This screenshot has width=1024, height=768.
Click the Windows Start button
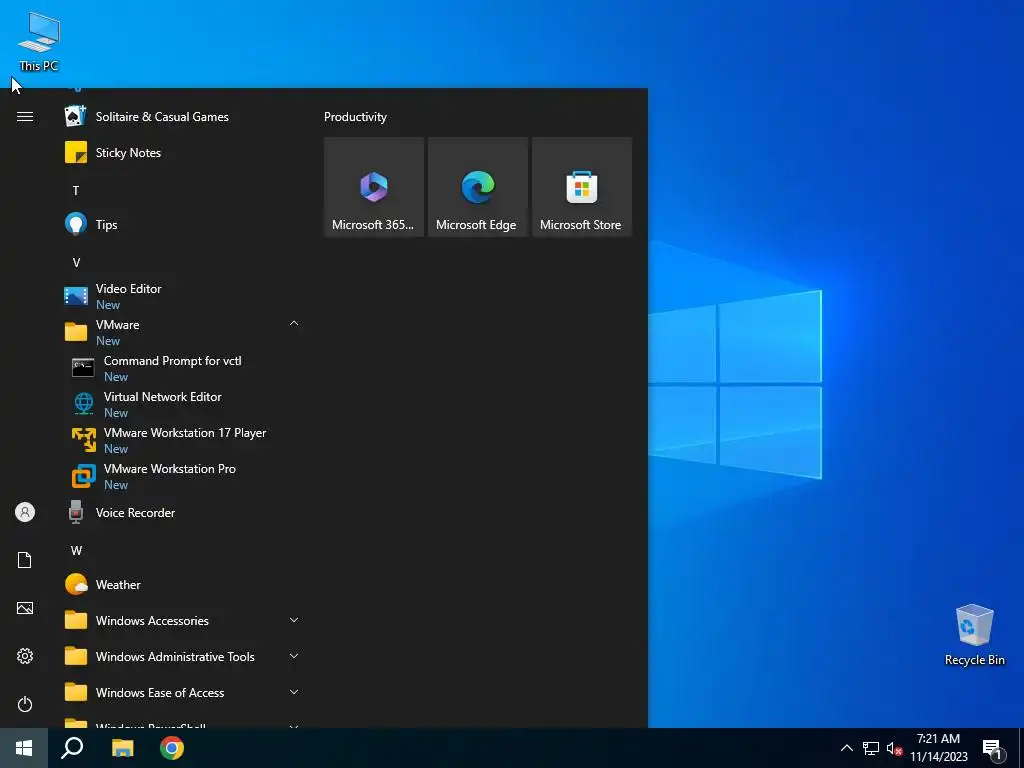pyautogui.click(x=24, y=748)
